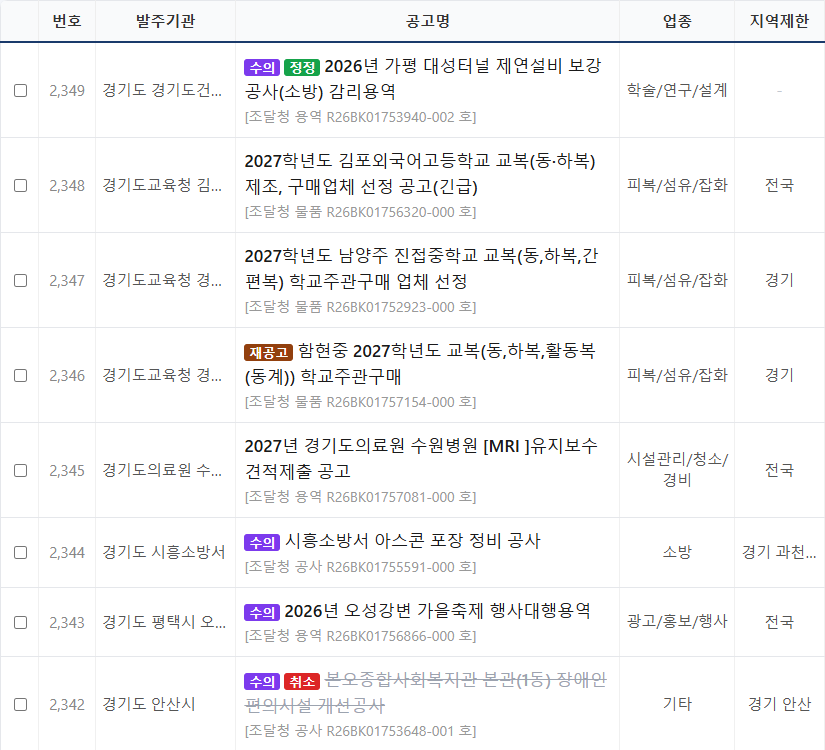Viewport: 825px width, 750px height.
Task: Check the box for row 2,346
Action: point(21,375)
